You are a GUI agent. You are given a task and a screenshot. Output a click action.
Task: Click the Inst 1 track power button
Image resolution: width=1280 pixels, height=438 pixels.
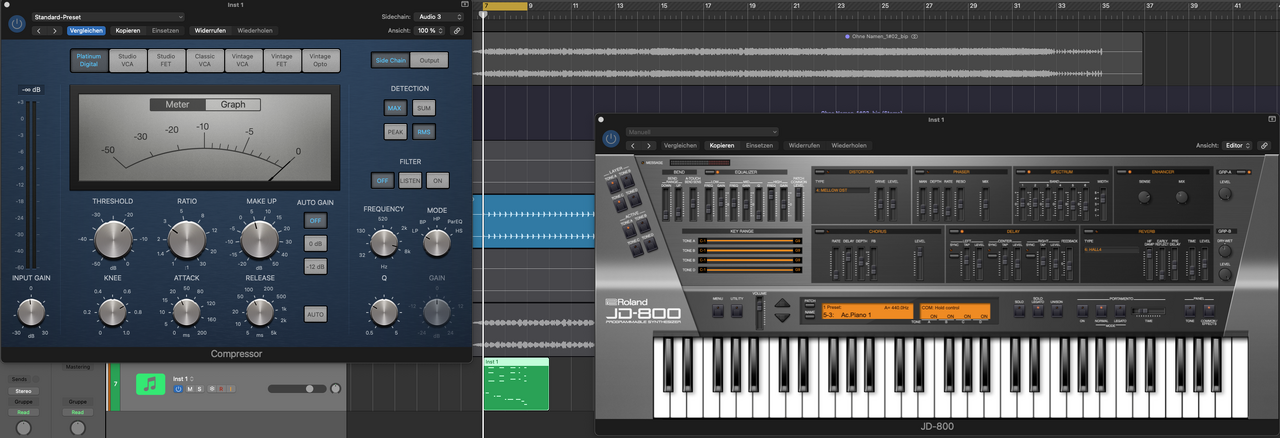tap(178, 388)
